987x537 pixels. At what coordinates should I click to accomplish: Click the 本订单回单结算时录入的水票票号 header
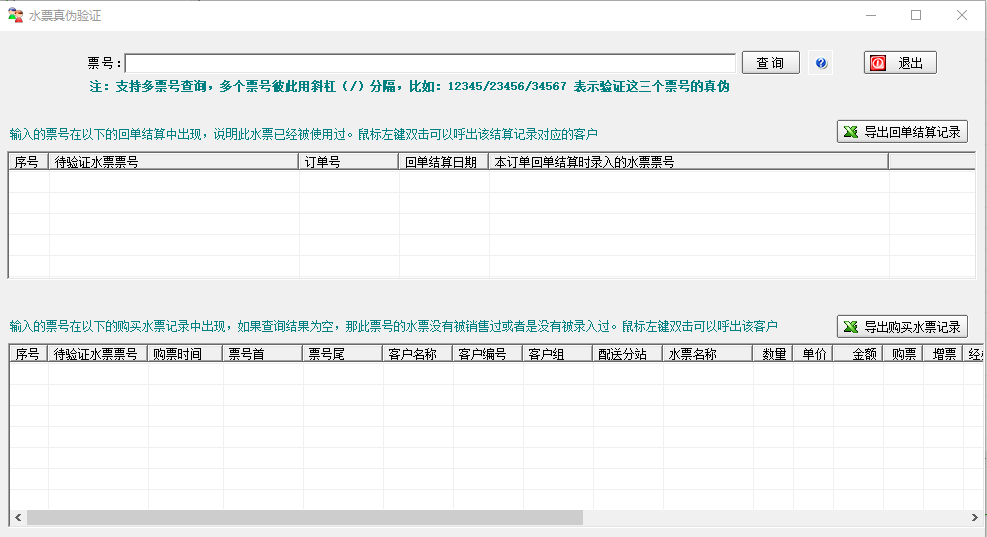[x=688, y=161]
